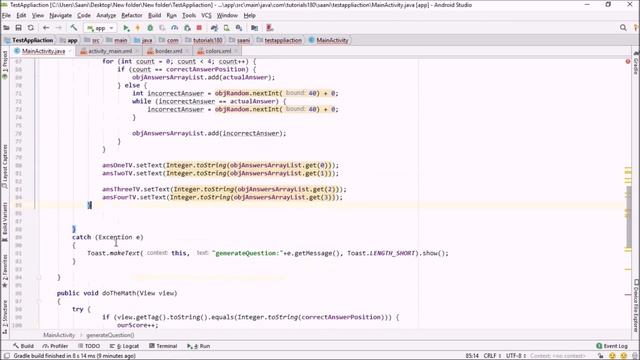Switch to activity_main.xml editor tab
Image resolution: width=640 pixels, height=360 pixels.
tap(110, 51)
